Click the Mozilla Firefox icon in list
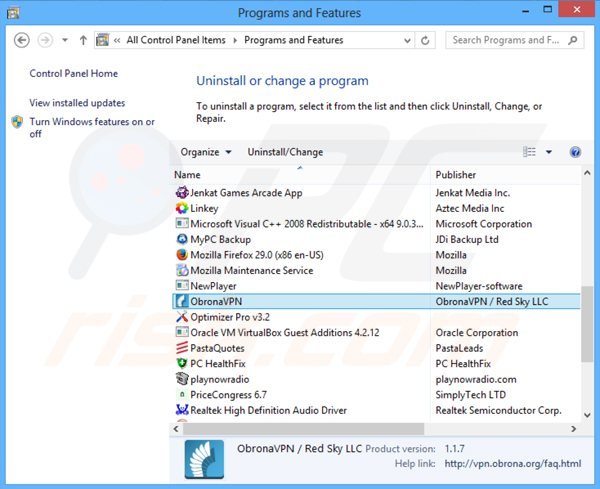This screenshot has width=600, height=489. tap(182, 255)
